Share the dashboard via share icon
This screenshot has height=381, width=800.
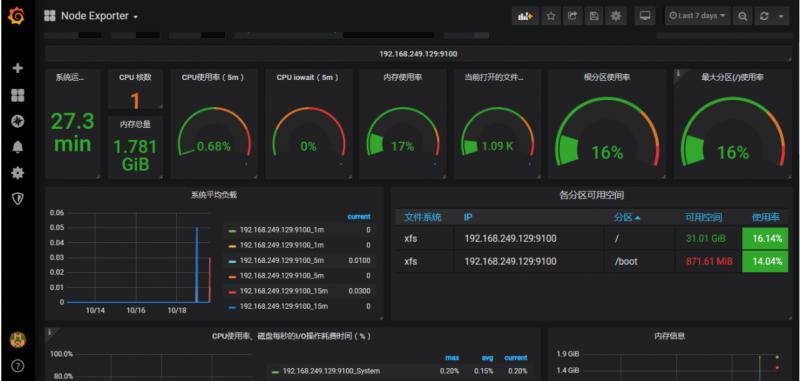[572, 16]
